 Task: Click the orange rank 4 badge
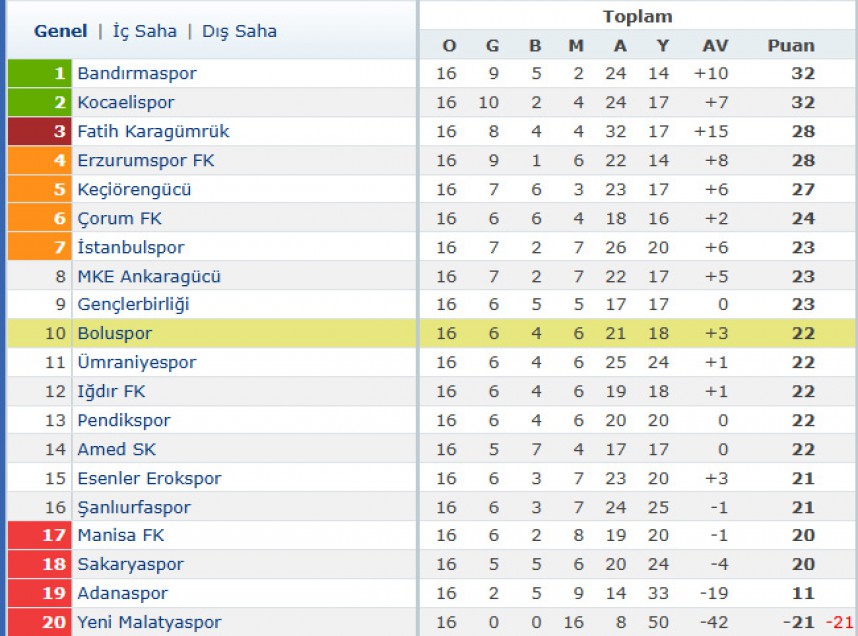[x=39, y=160]
